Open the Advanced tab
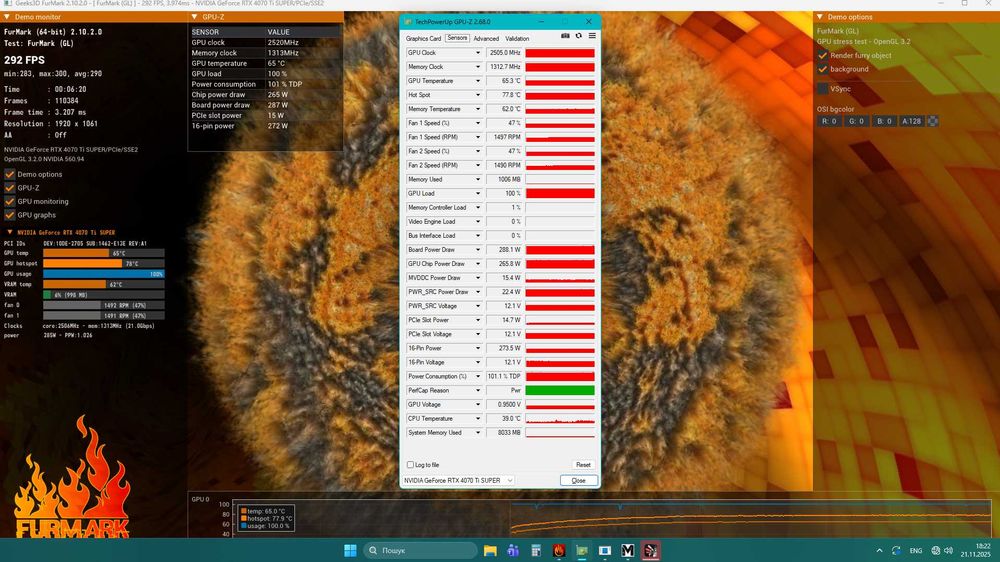This screenshot has height=562, width=1000. [x=486, y=38]
